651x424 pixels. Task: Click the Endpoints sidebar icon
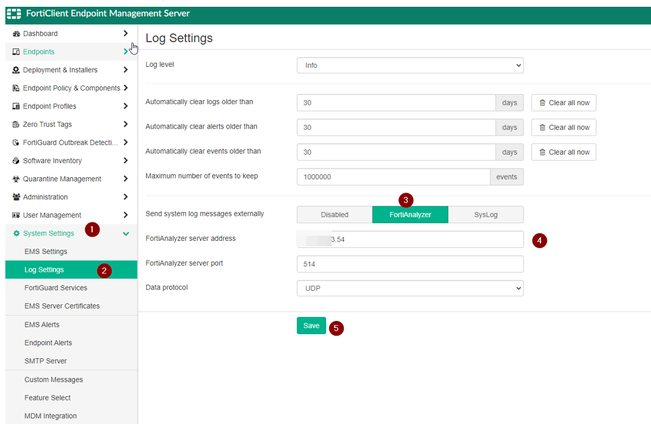tap(16, 52)
